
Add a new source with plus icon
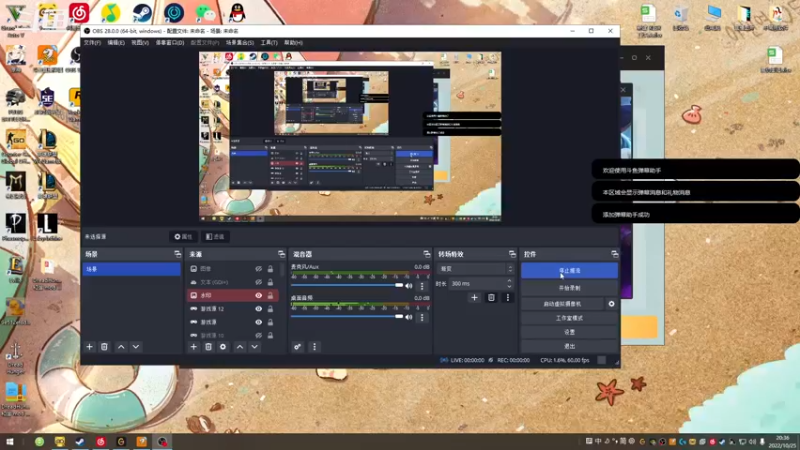click(x=193, y=347)
